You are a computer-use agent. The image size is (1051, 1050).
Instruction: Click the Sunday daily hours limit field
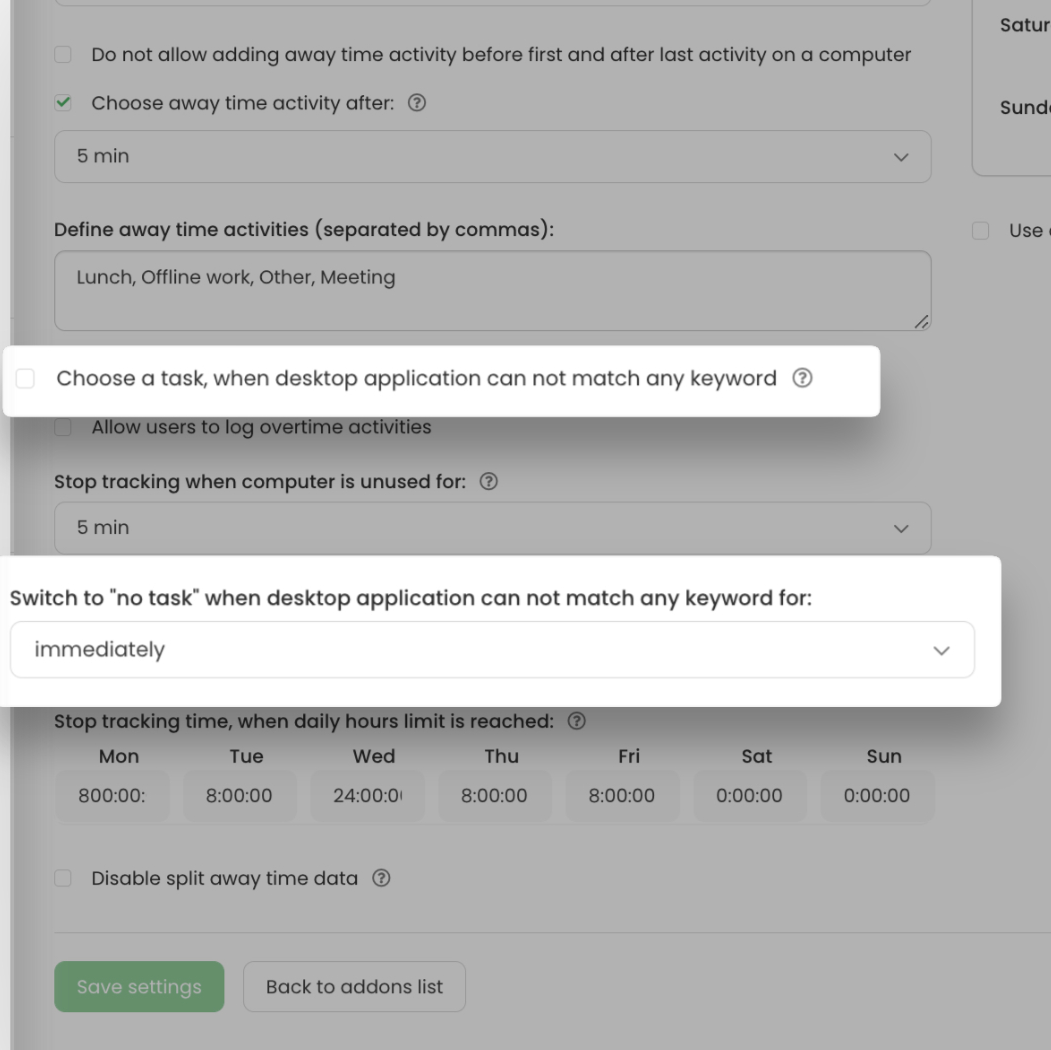(877, 796)
